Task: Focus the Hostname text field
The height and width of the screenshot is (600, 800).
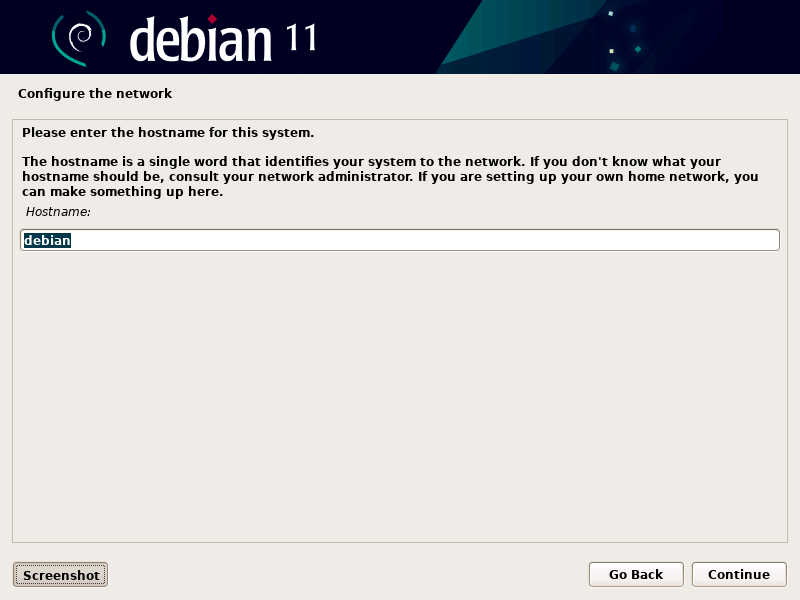Action: (x=400, y=240)
